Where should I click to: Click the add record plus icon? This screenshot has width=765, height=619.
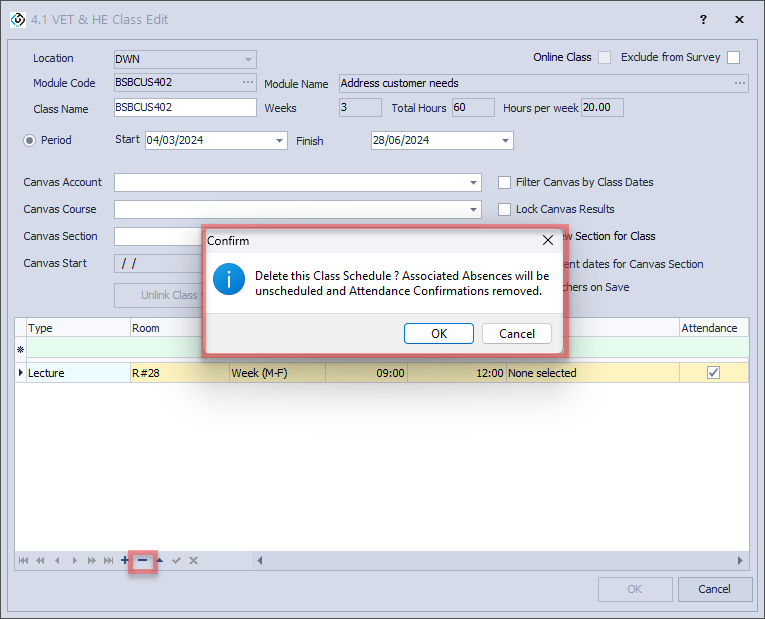click(x=124, y=561)
